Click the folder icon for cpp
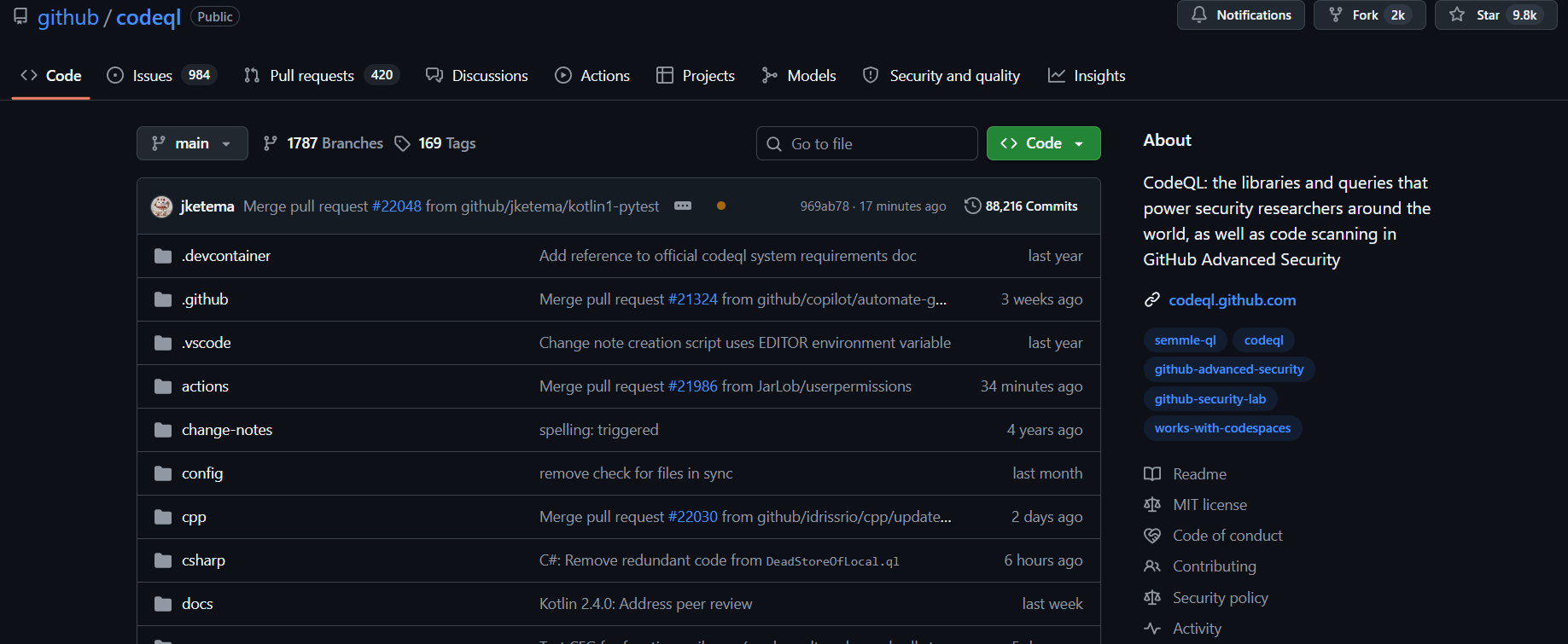 163,517
